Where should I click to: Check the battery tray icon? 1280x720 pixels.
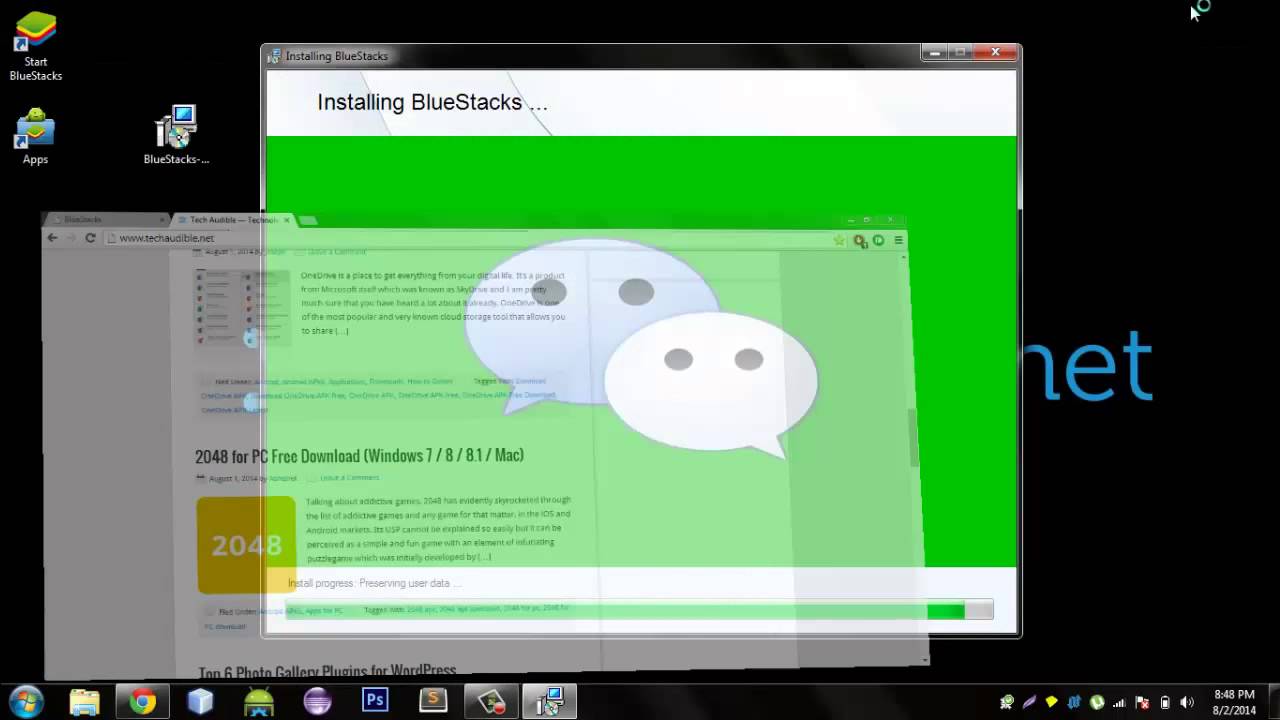pos(1165,702)
